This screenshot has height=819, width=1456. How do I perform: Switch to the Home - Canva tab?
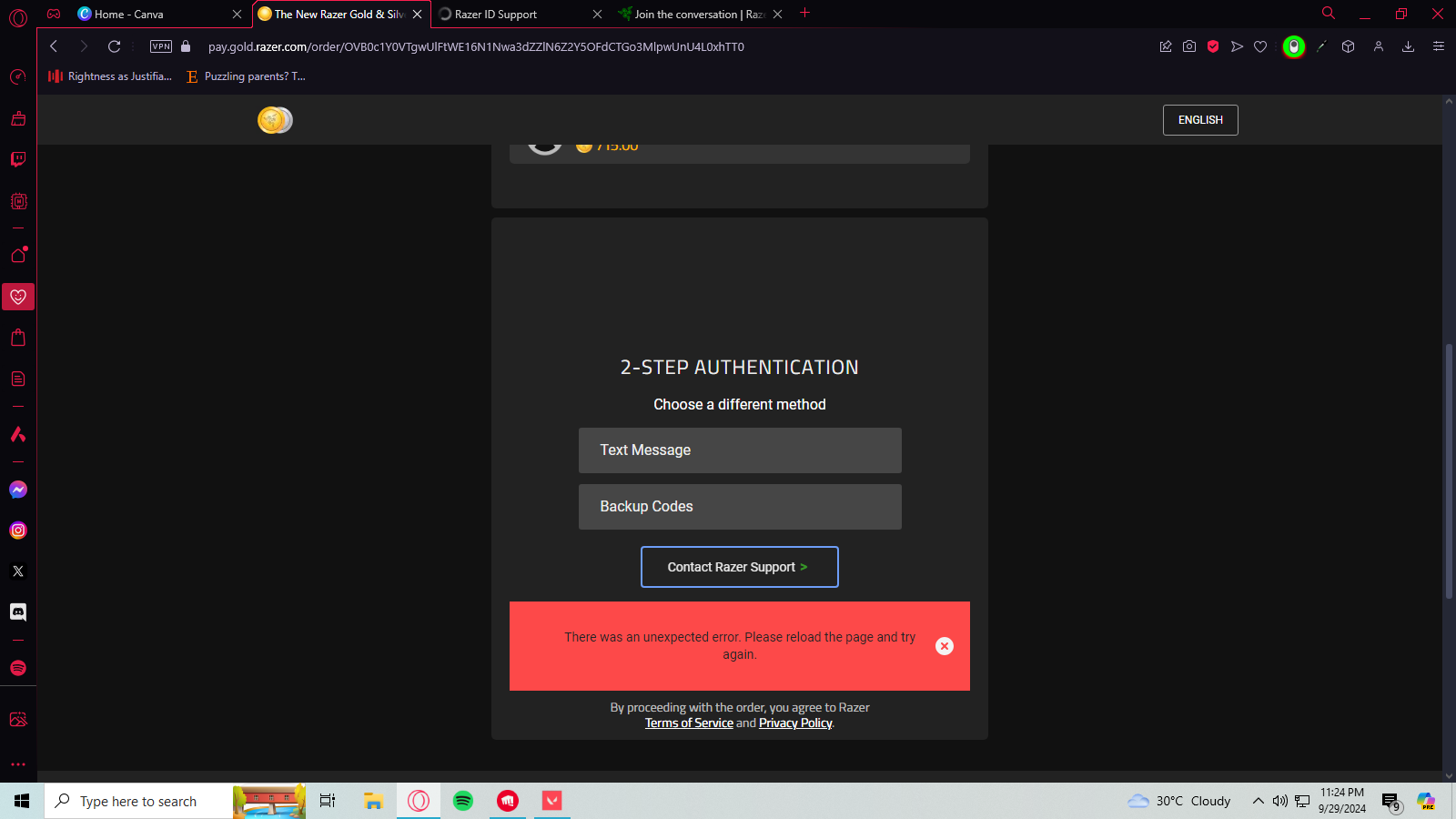coord(159,15)
